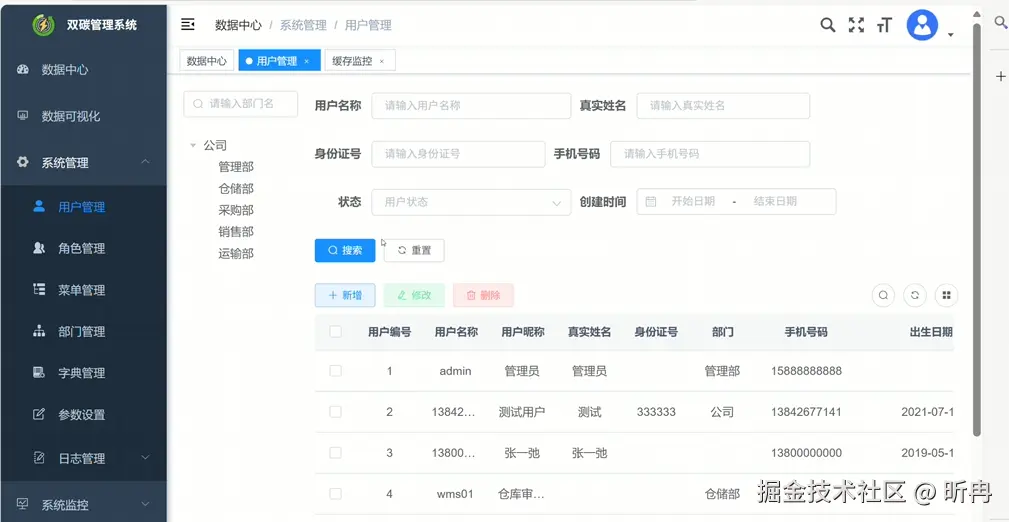Click the vertical page scrollbar

977,230
